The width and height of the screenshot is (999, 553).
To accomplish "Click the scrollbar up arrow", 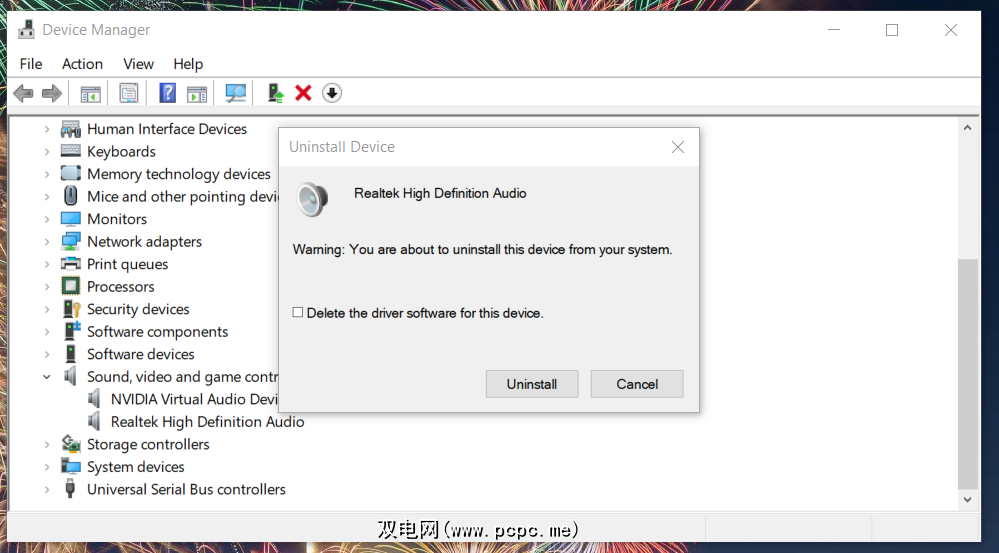I will pyautogui.click(x=967, y=127).
